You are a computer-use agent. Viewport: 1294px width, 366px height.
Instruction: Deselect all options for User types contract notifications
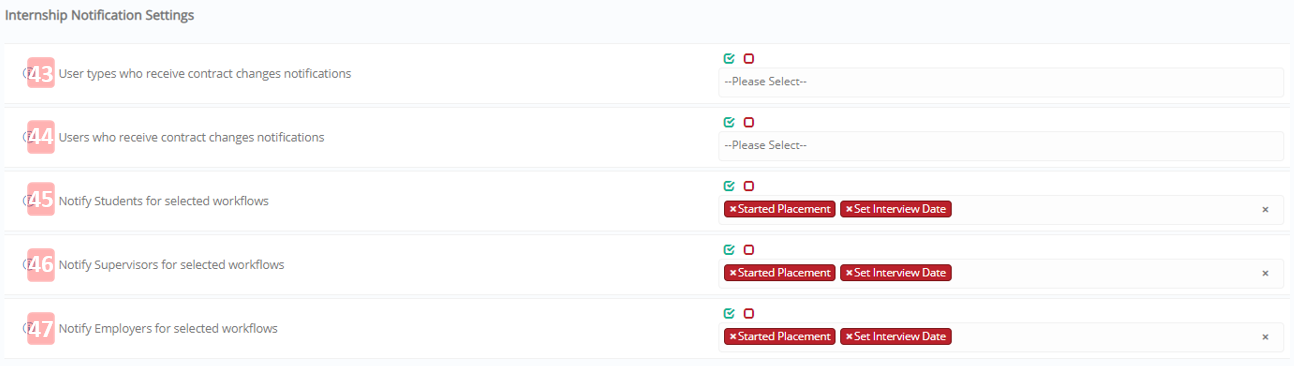(x=748, y=59)
